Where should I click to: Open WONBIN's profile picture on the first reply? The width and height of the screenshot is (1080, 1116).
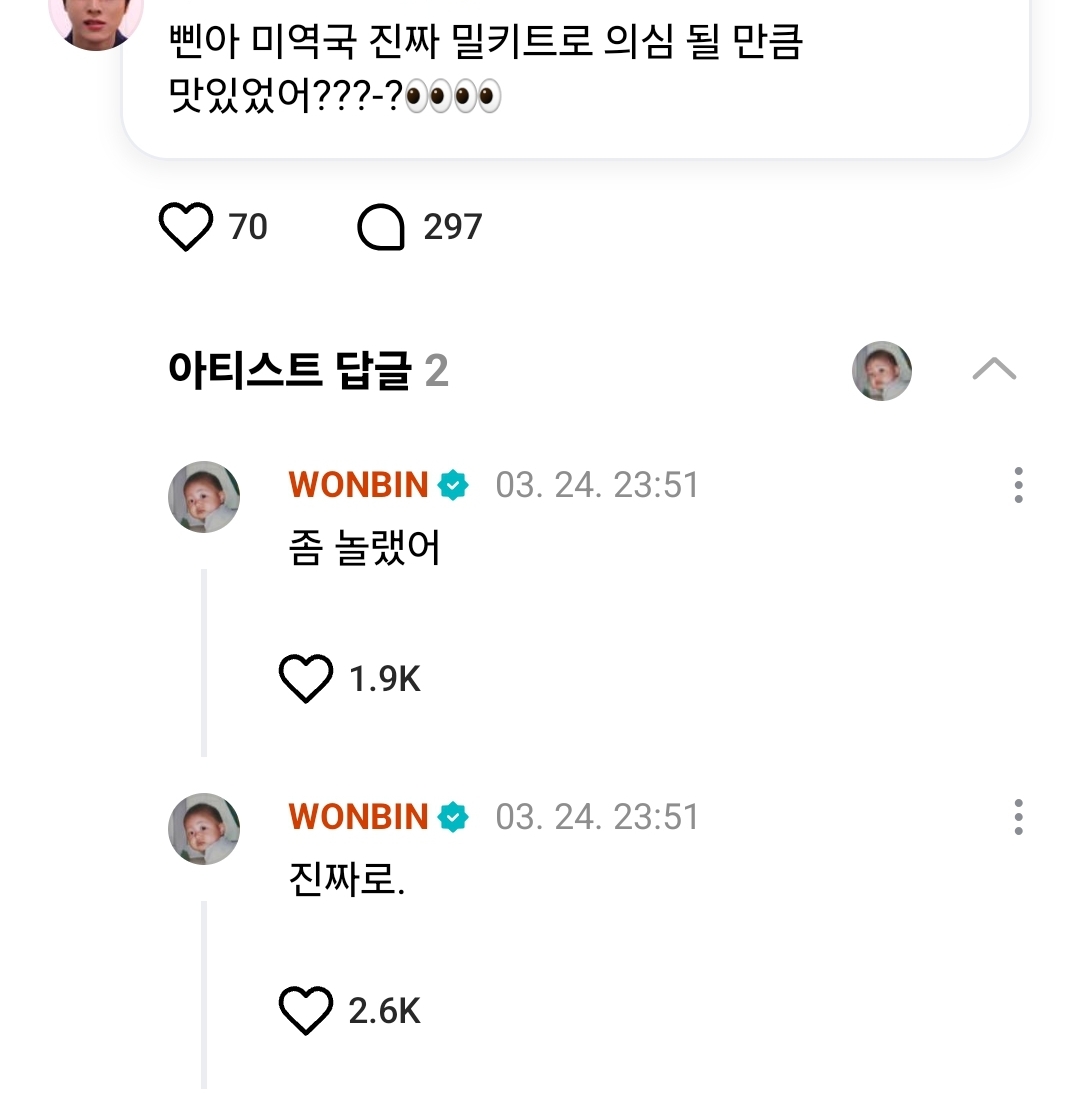coord(204,497)
